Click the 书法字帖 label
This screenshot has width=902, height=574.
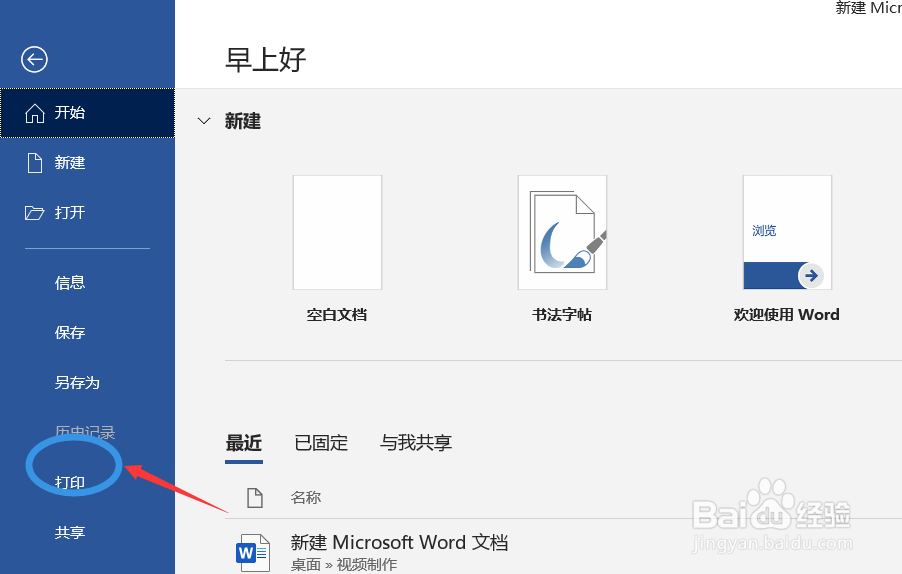point(562,315)
